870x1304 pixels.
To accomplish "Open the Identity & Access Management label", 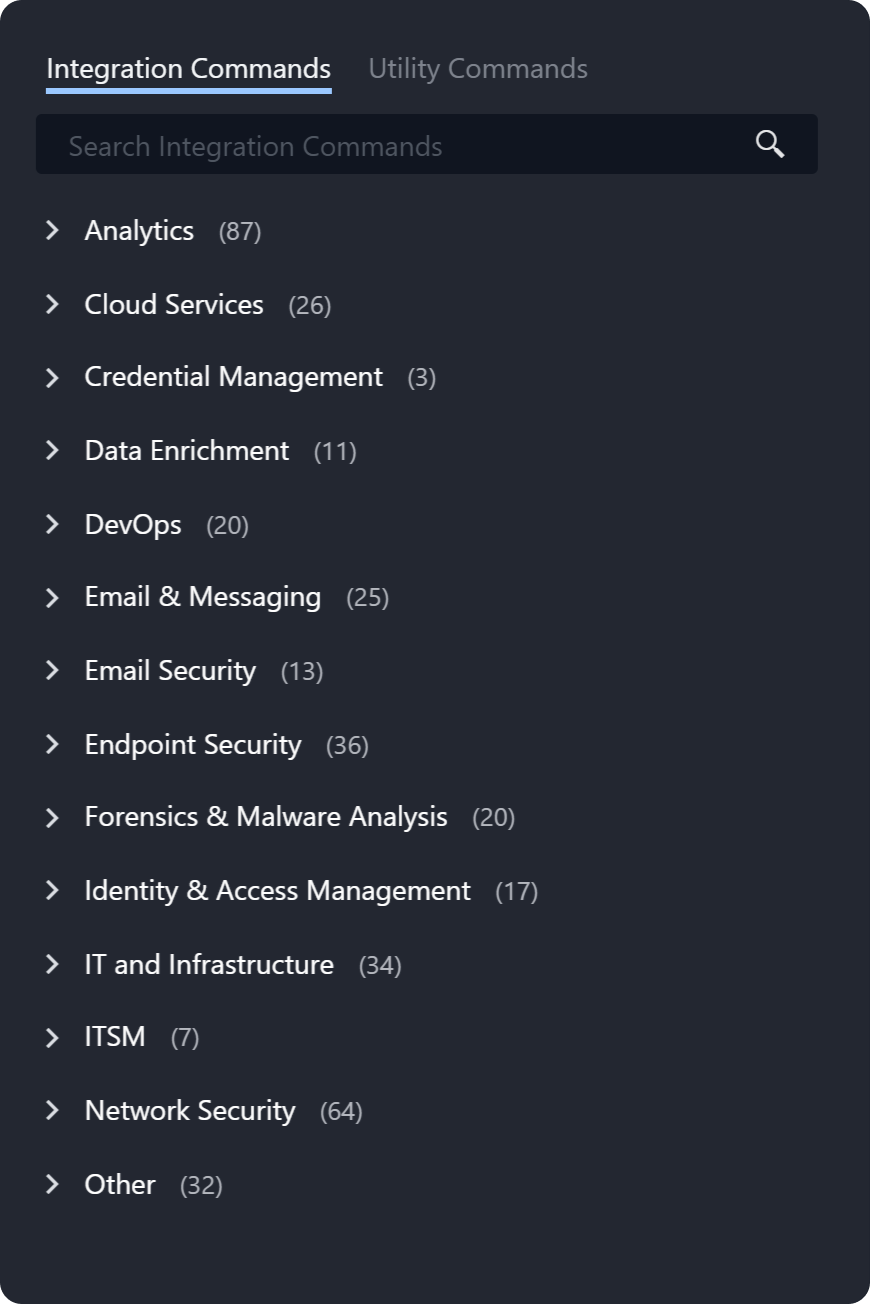I will [x=277, y=891].
